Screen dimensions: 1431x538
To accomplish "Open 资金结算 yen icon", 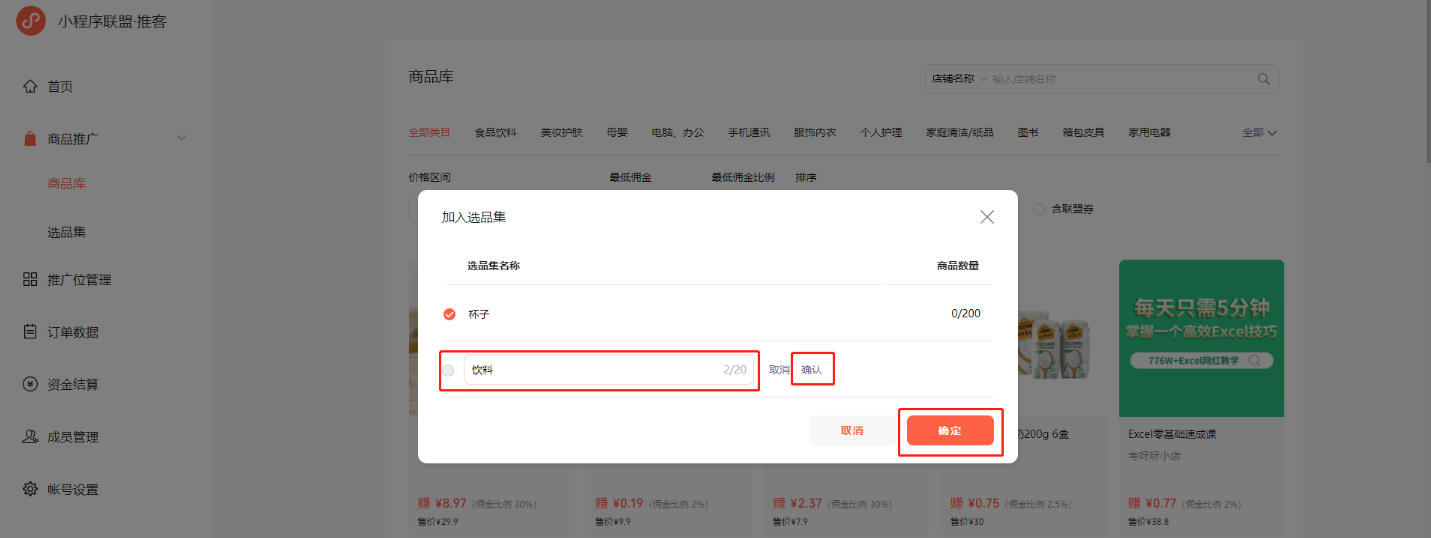I will [30, 385].
